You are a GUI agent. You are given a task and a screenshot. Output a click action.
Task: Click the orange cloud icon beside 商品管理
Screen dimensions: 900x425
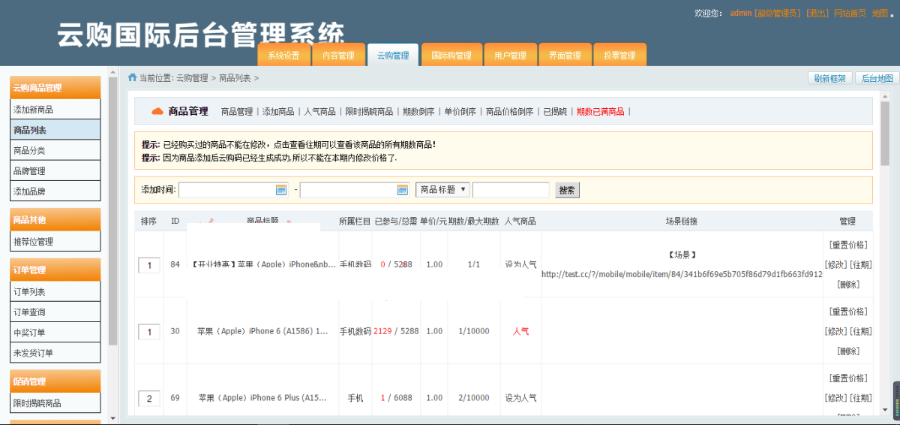157,111
